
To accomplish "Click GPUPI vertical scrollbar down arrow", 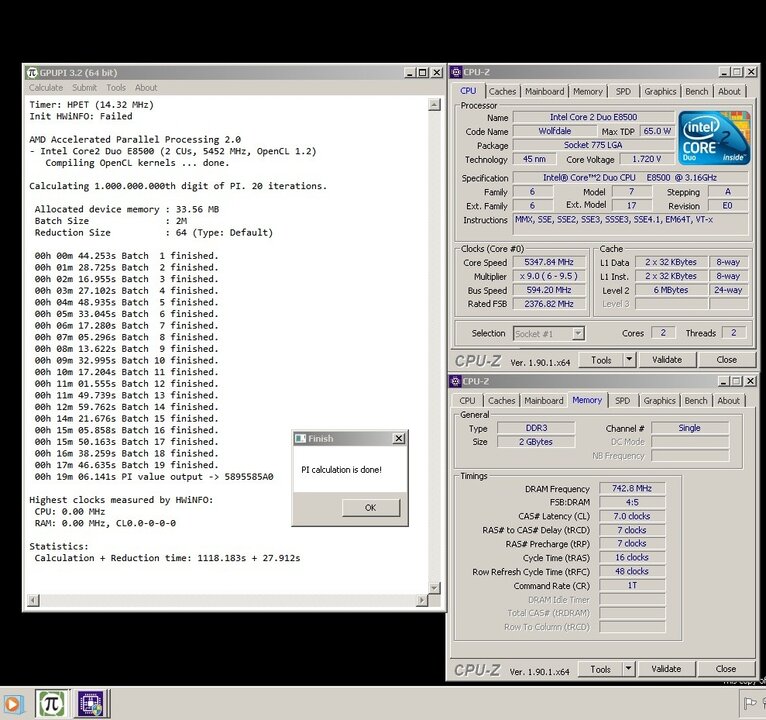I will [434, 587].
